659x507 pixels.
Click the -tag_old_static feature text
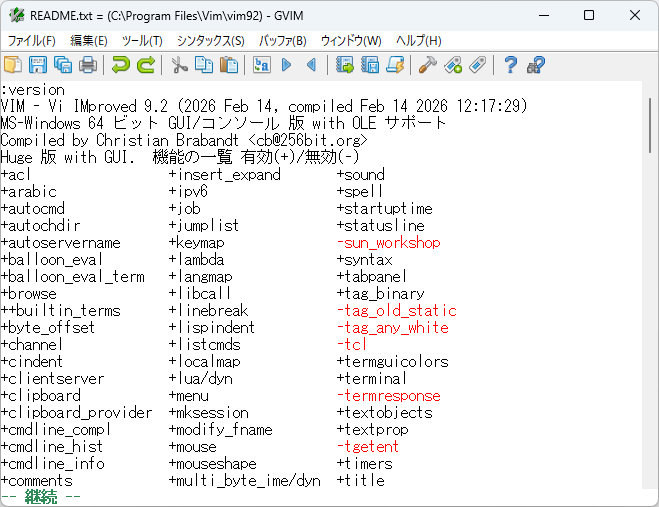coord(397,311)
